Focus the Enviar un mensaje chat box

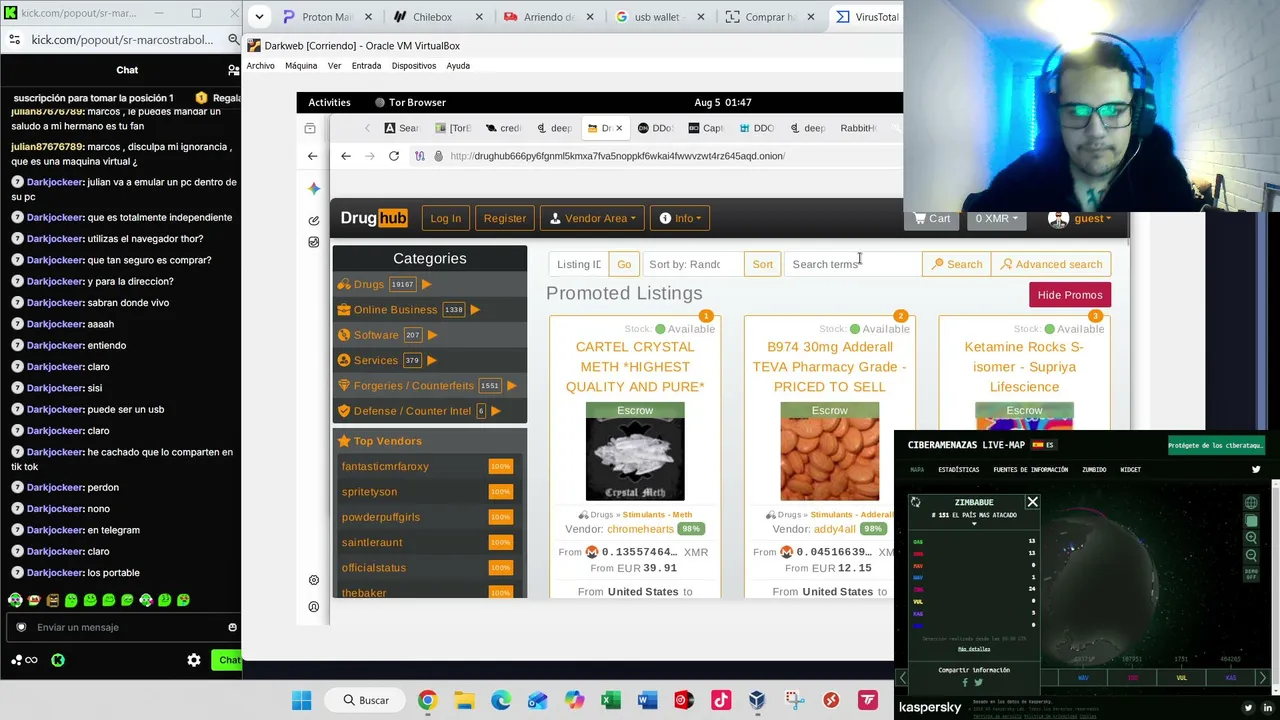coord(125,627)
